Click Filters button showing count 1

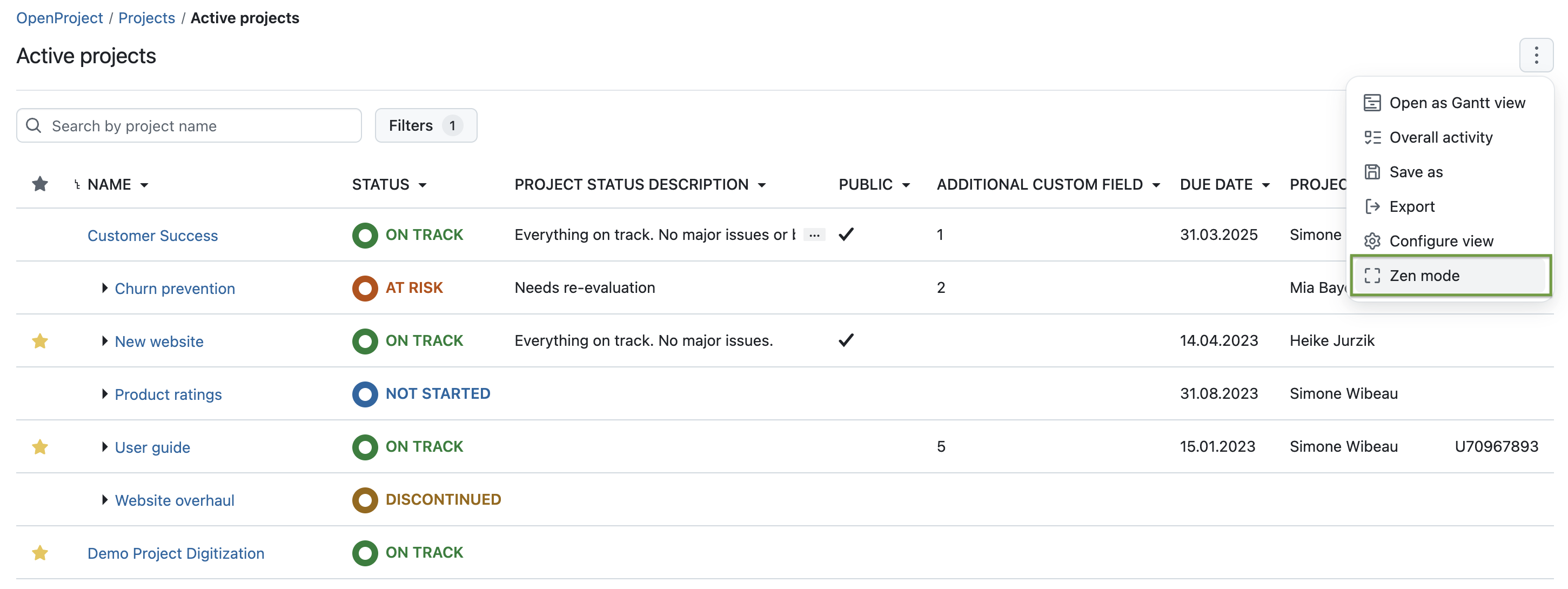(x=425, y=125)
